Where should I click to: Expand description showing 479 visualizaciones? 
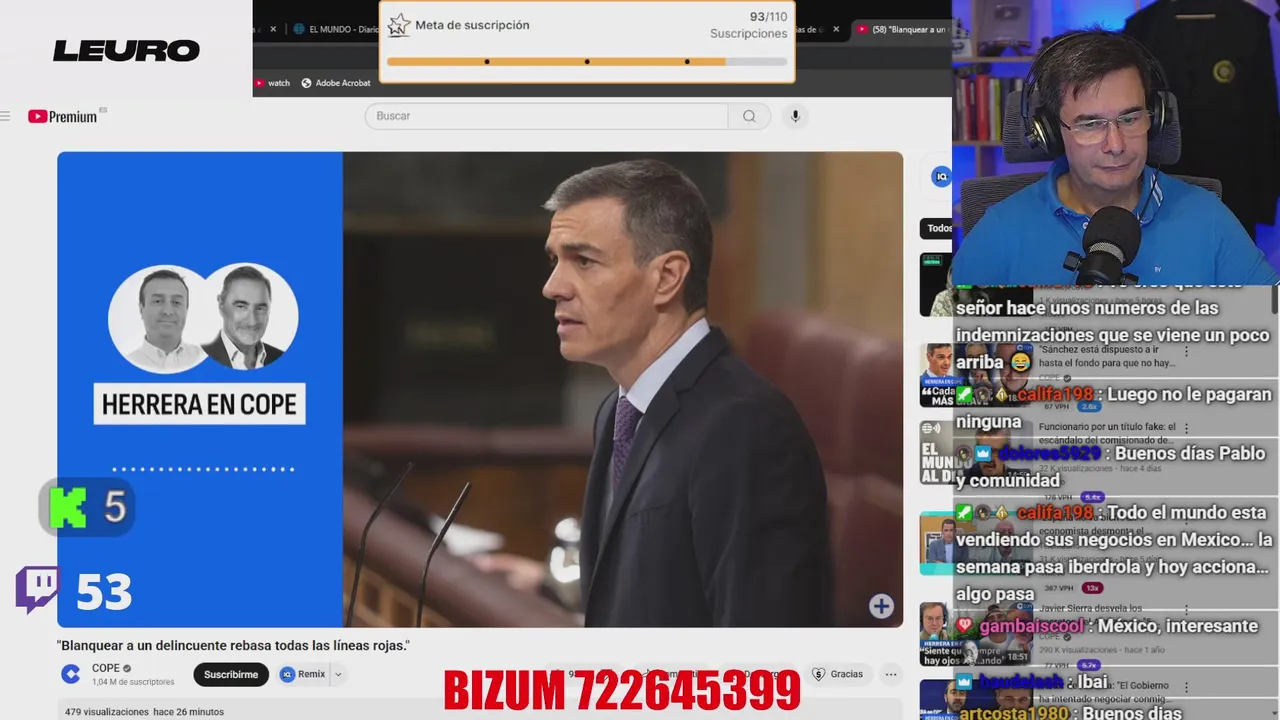tap(144, 712)
